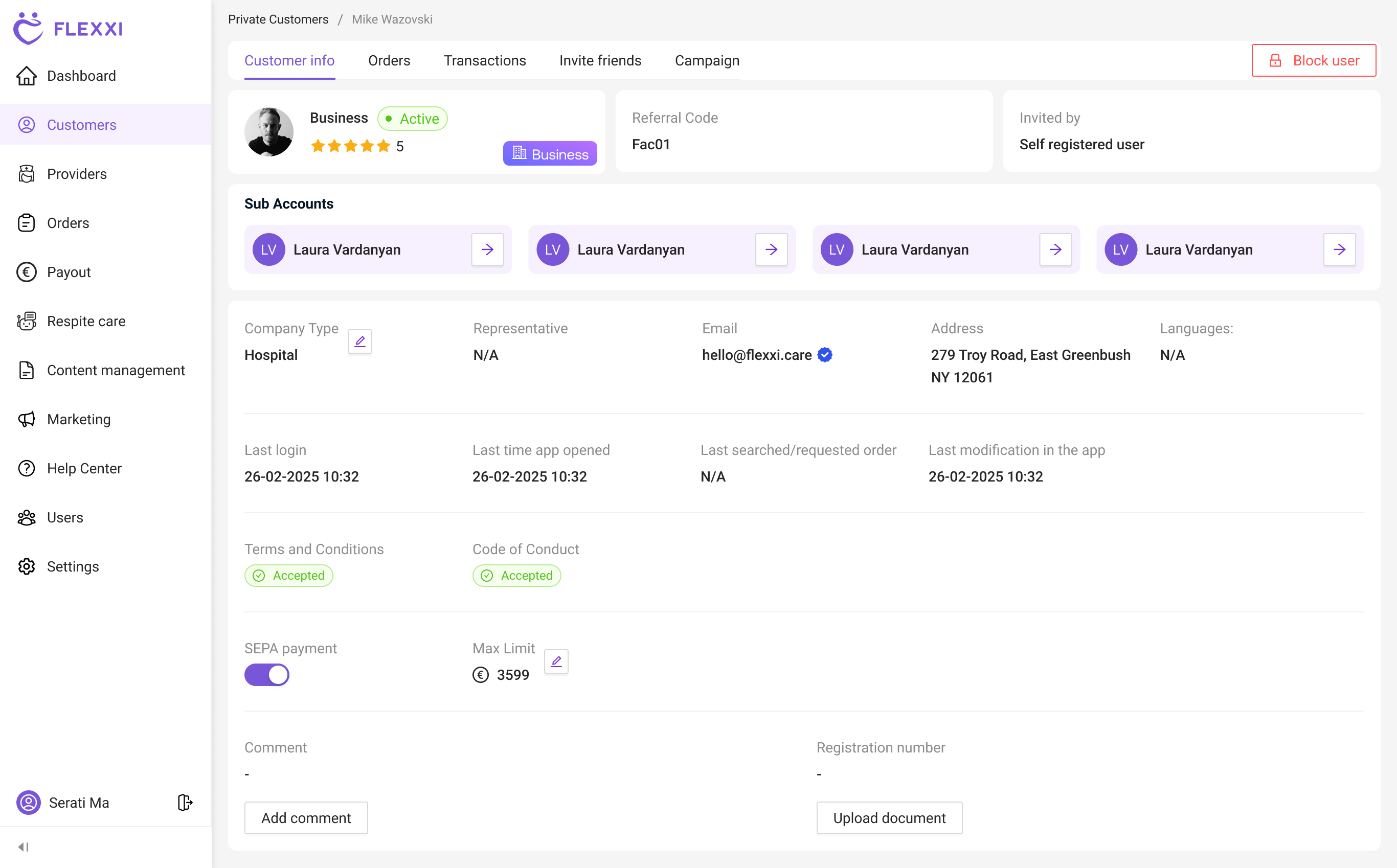The height and width of the screenshot is (868, 1397).
Task: Click the Serati Ma user name
Action: tap(79, 803)
